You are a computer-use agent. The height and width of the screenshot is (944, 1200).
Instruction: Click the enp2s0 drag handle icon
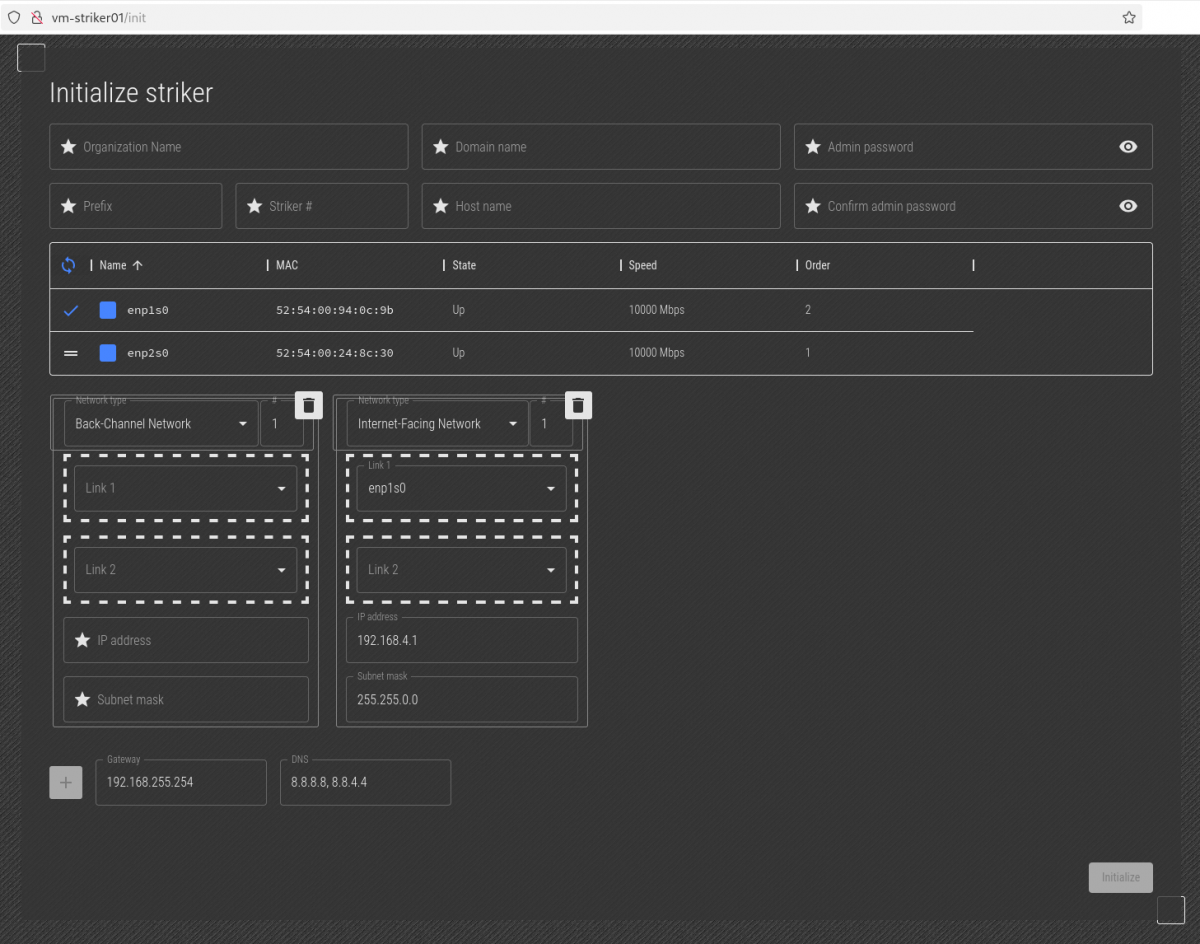click(x=71, y=353)
